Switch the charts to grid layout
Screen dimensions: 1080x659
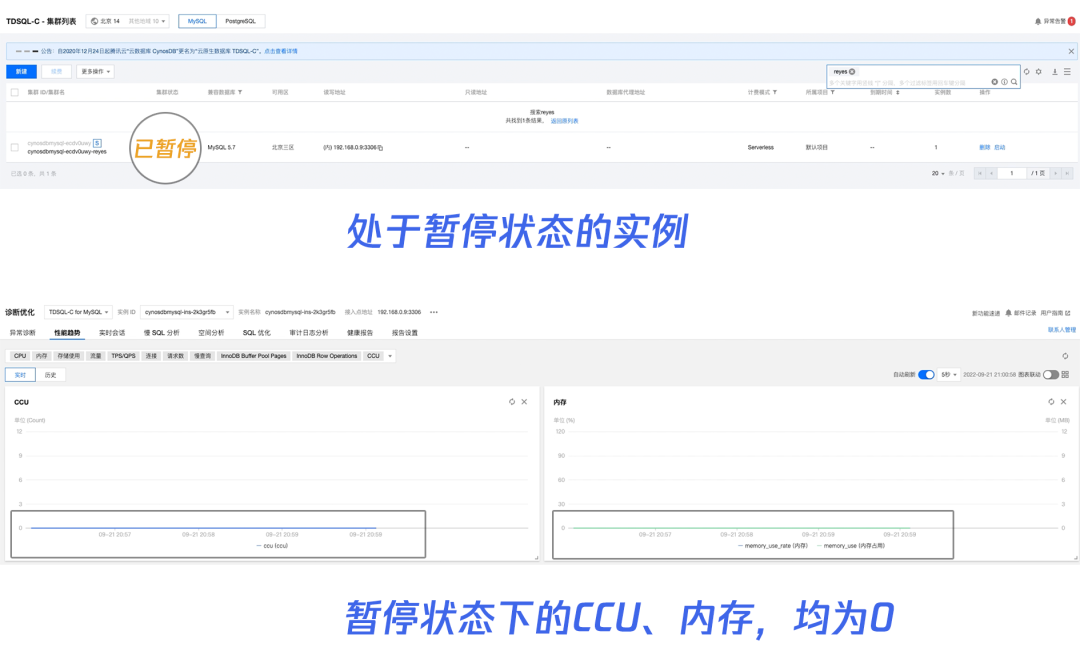pos(1066,375)
